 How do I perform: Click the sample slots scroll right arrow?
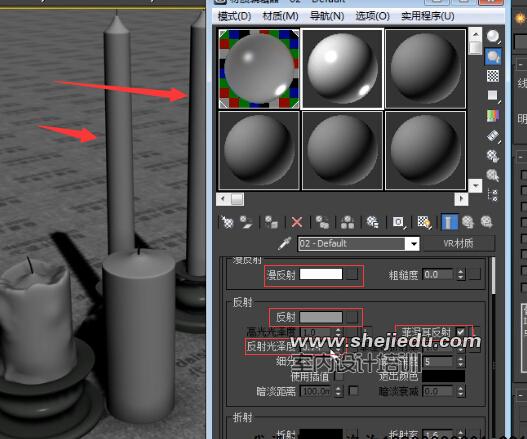coord(461,199)
